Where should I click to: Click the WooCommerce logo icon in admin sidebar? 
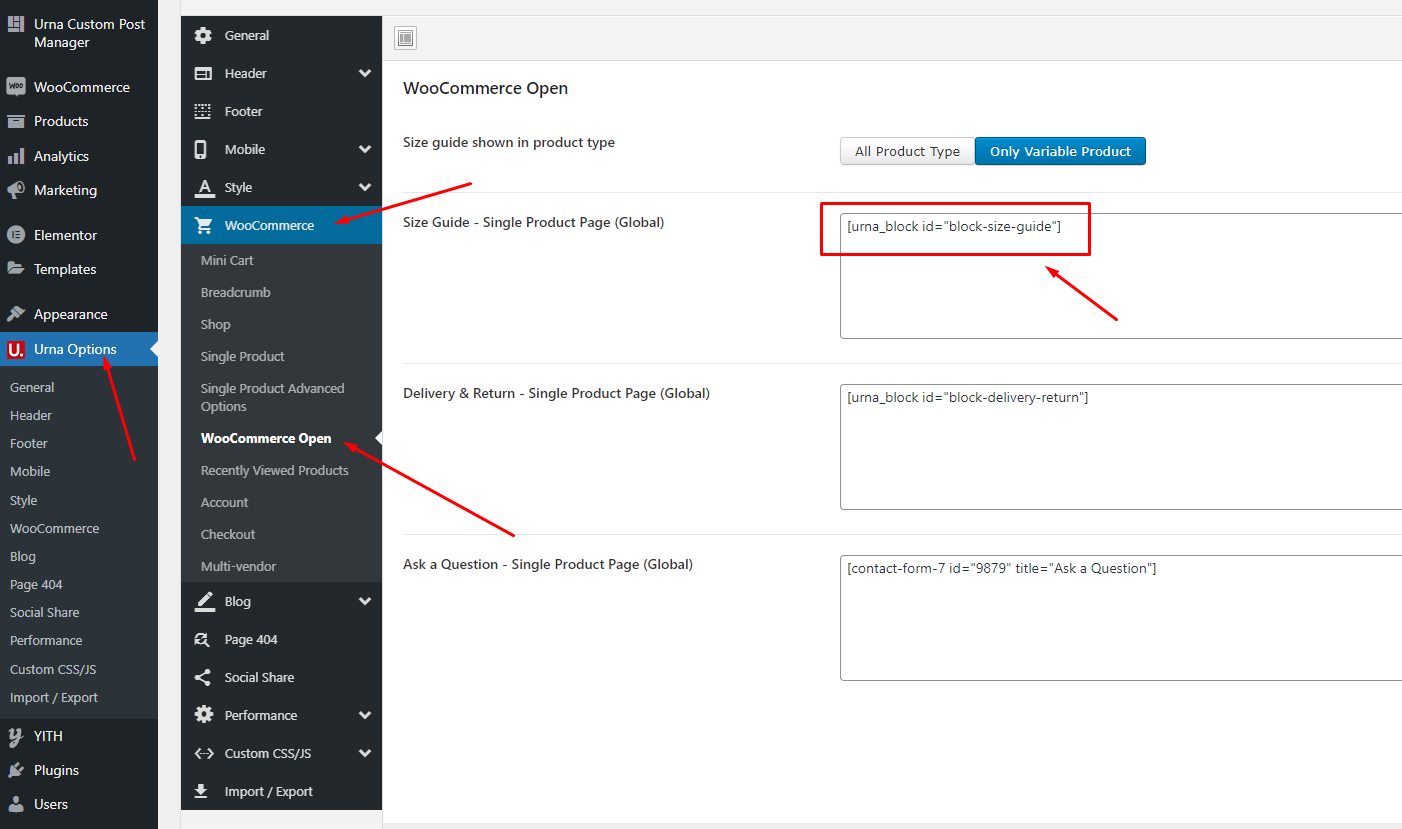click(x=16, y=87)
